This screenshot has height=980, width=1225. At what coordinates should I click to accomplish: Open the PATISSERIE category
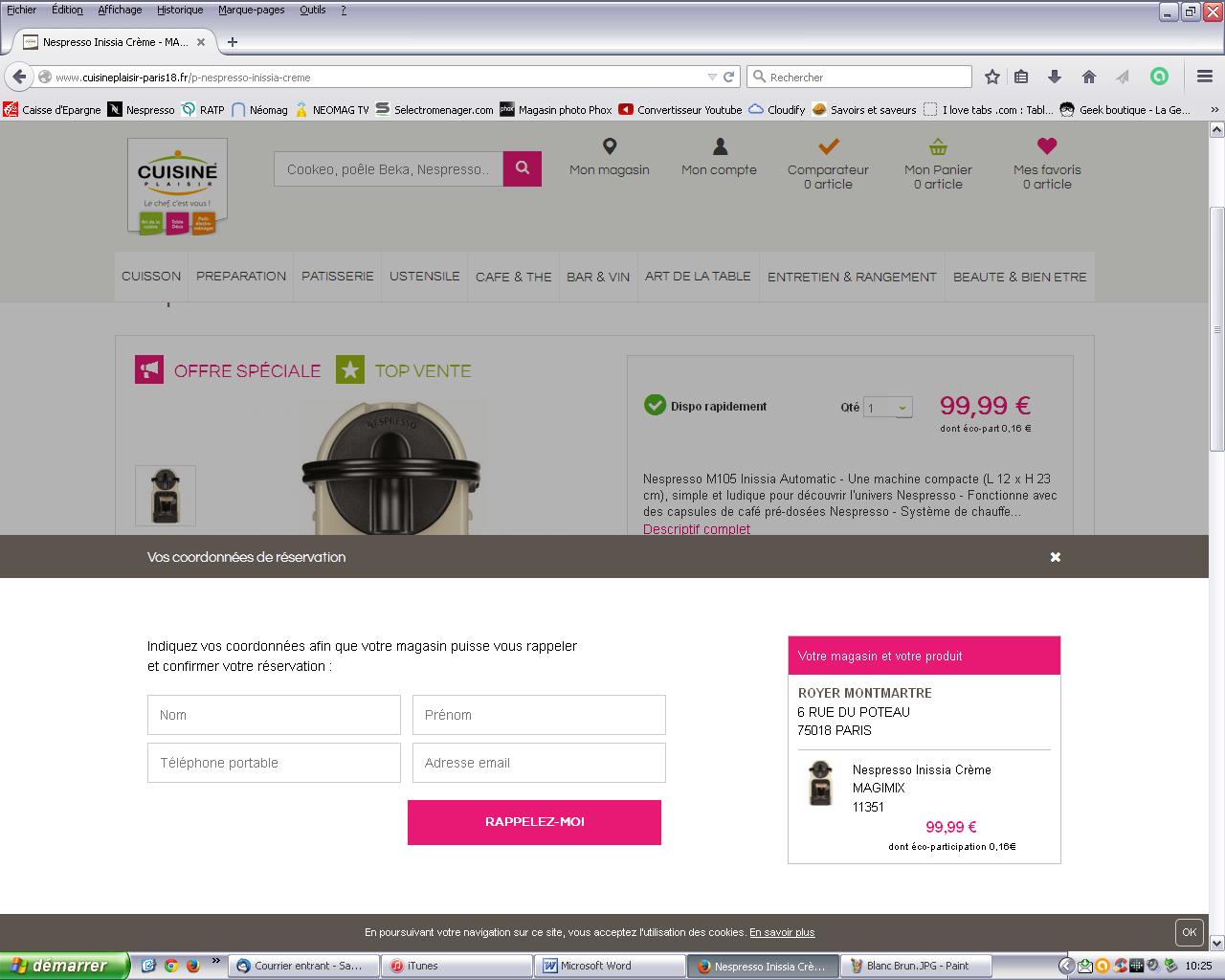(x=338, y=276)
